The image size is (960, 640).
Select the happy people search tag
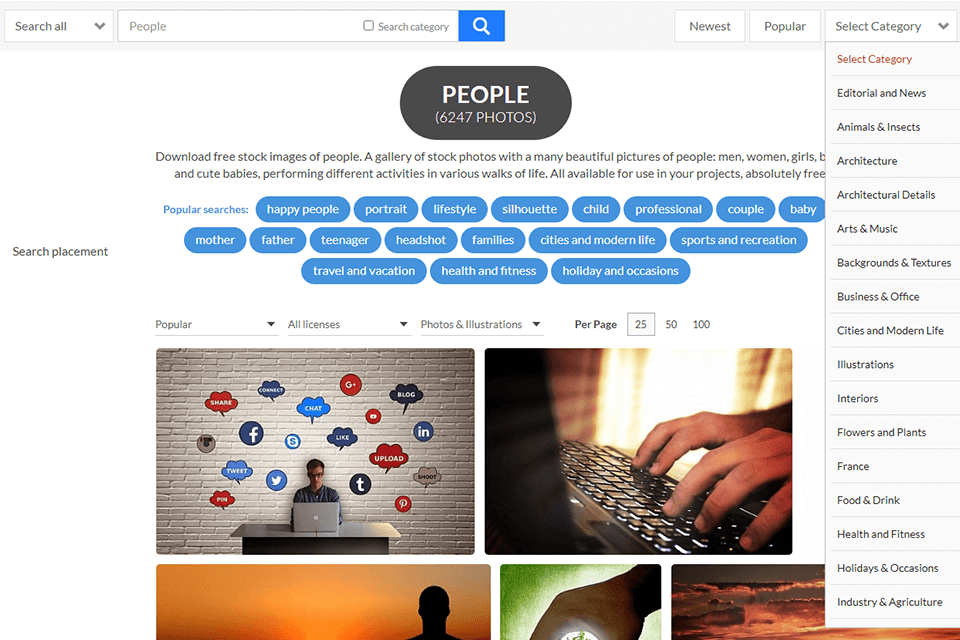(x=302, y=209)
